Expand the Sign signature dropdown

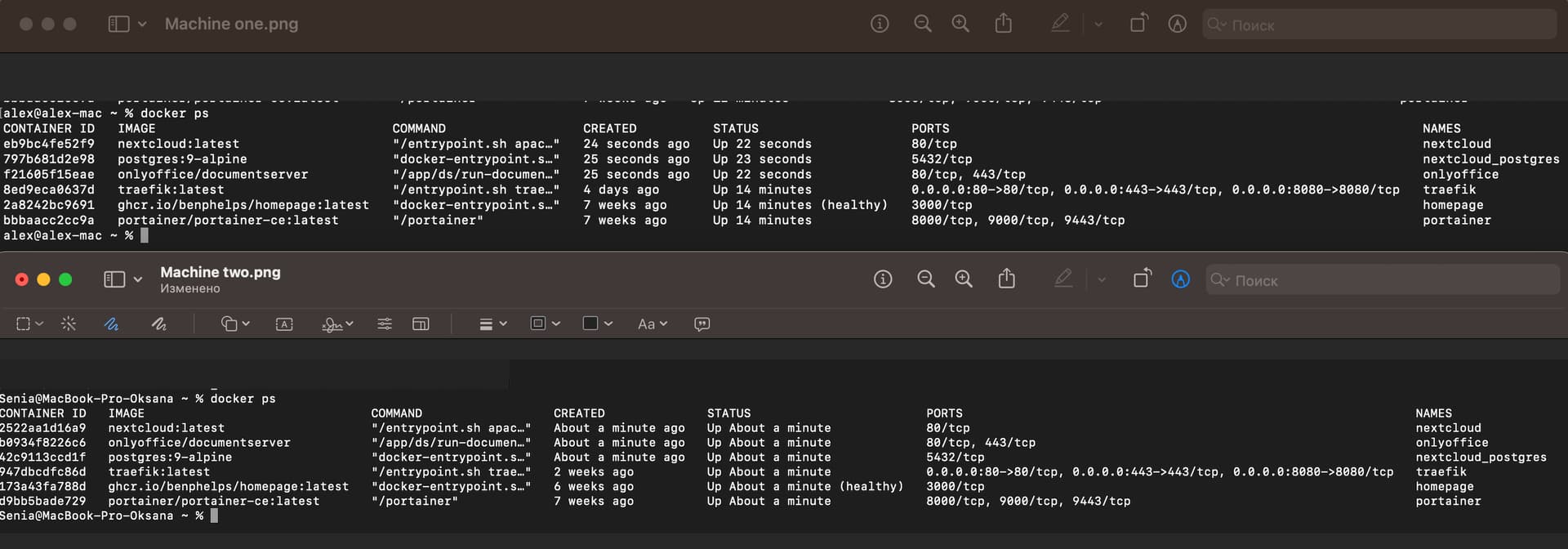click(337, 324)
